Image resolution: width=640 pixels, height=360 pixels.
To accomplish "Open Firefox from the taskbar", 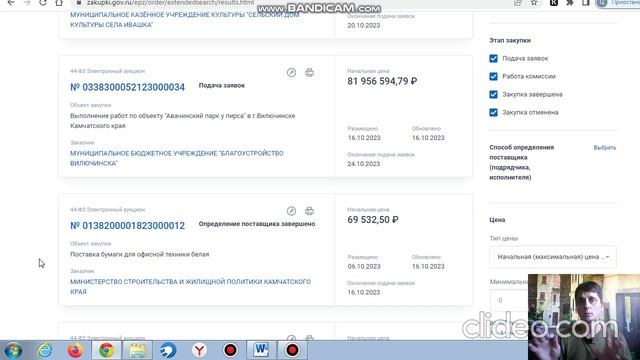I will tap(75, 350).
